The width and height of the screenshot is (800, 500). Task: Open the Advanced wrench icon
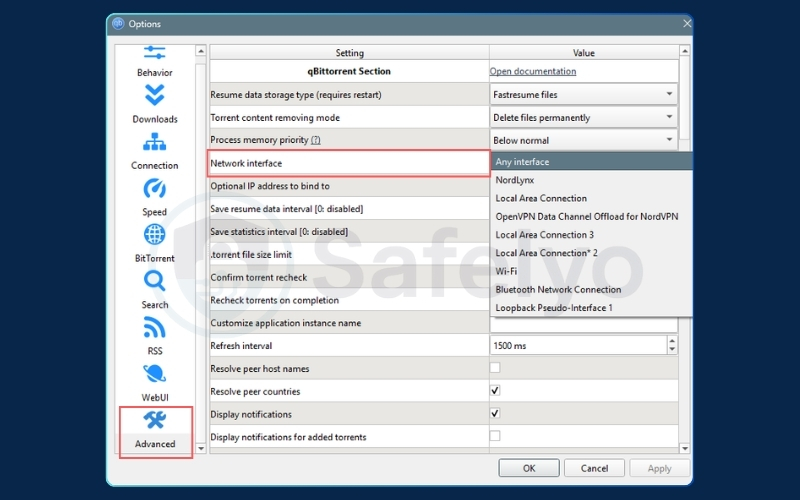[x=155, y=420]
